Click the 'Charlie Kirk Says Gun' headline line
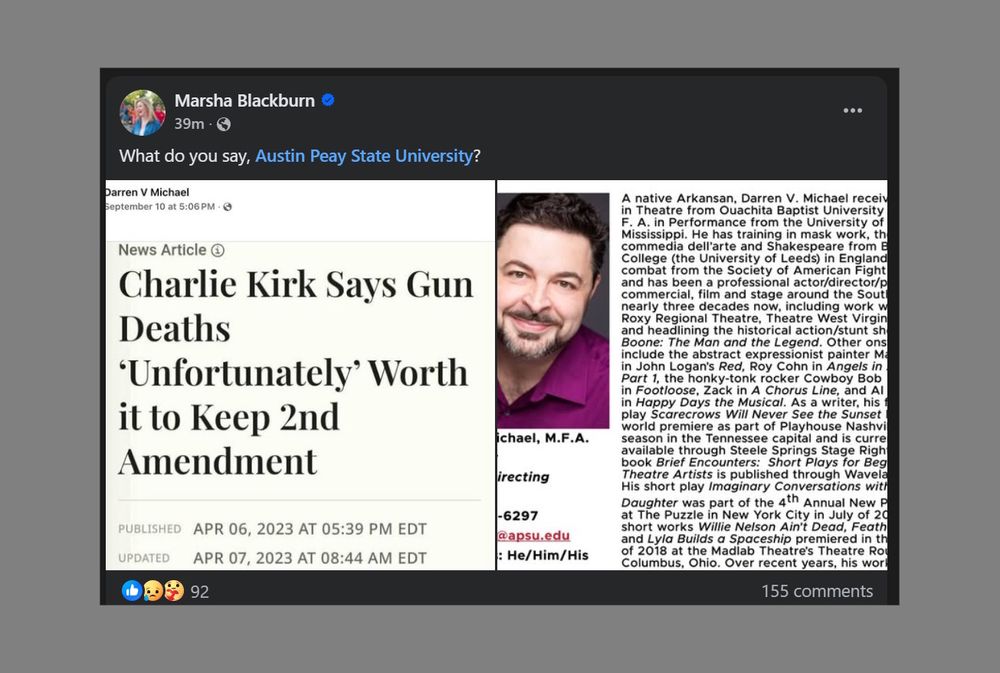1000x673 pixels. (296, 285)
